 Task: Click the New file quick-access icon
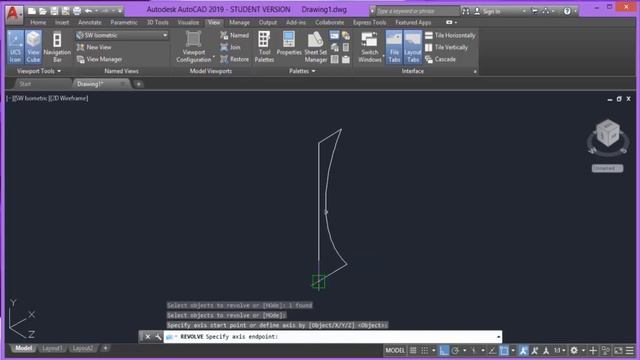coord(32,11)
